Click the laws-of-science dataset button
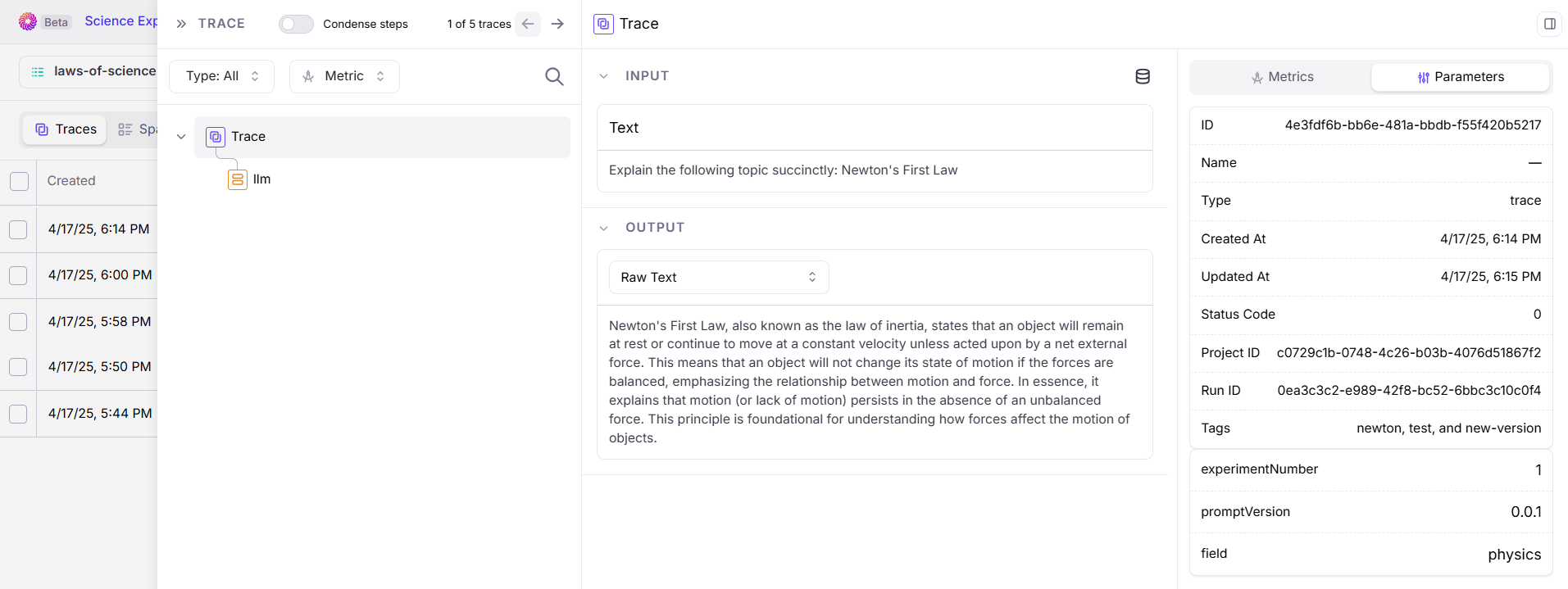 click(x=89, y=71)
